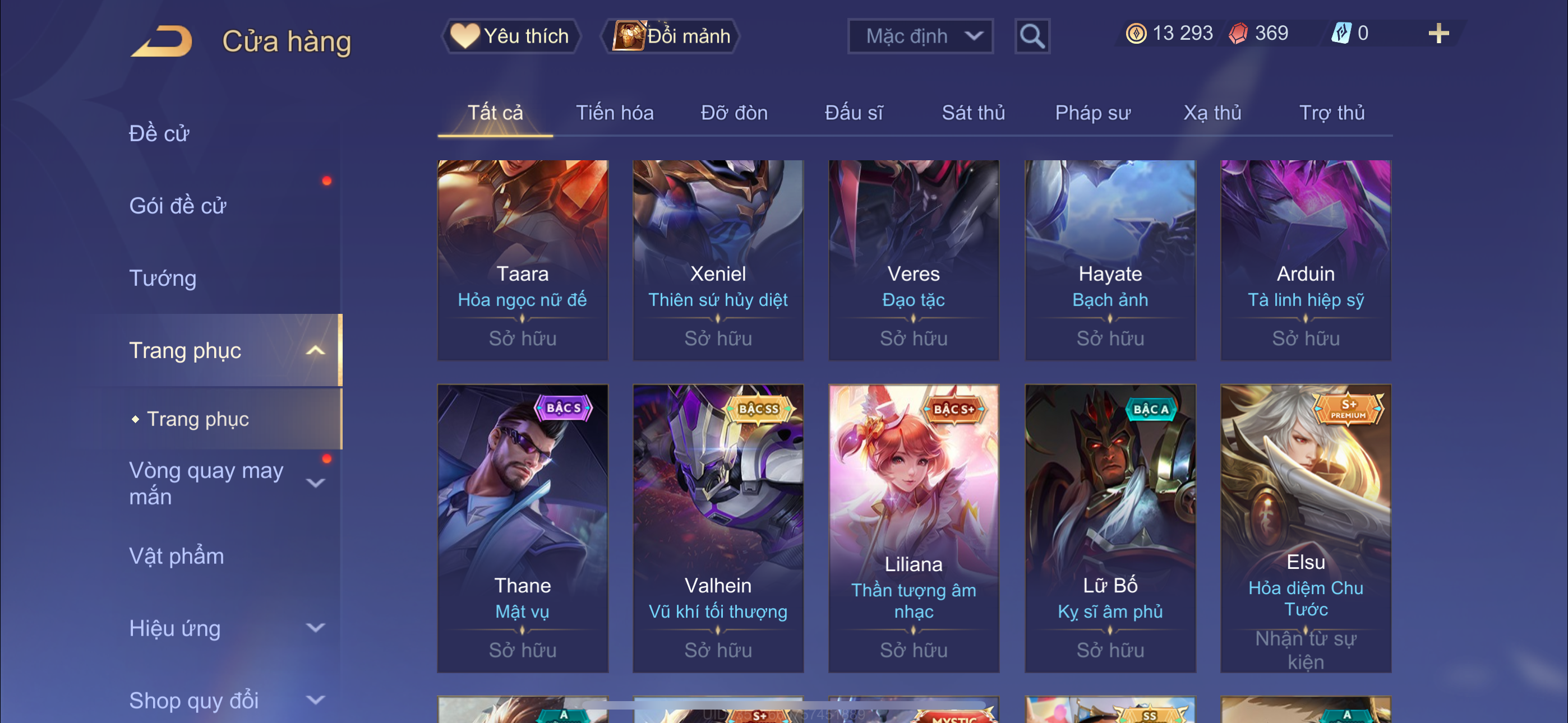Select the Valhein Vũ khí tối thượng skin

(x=718, y=527)
